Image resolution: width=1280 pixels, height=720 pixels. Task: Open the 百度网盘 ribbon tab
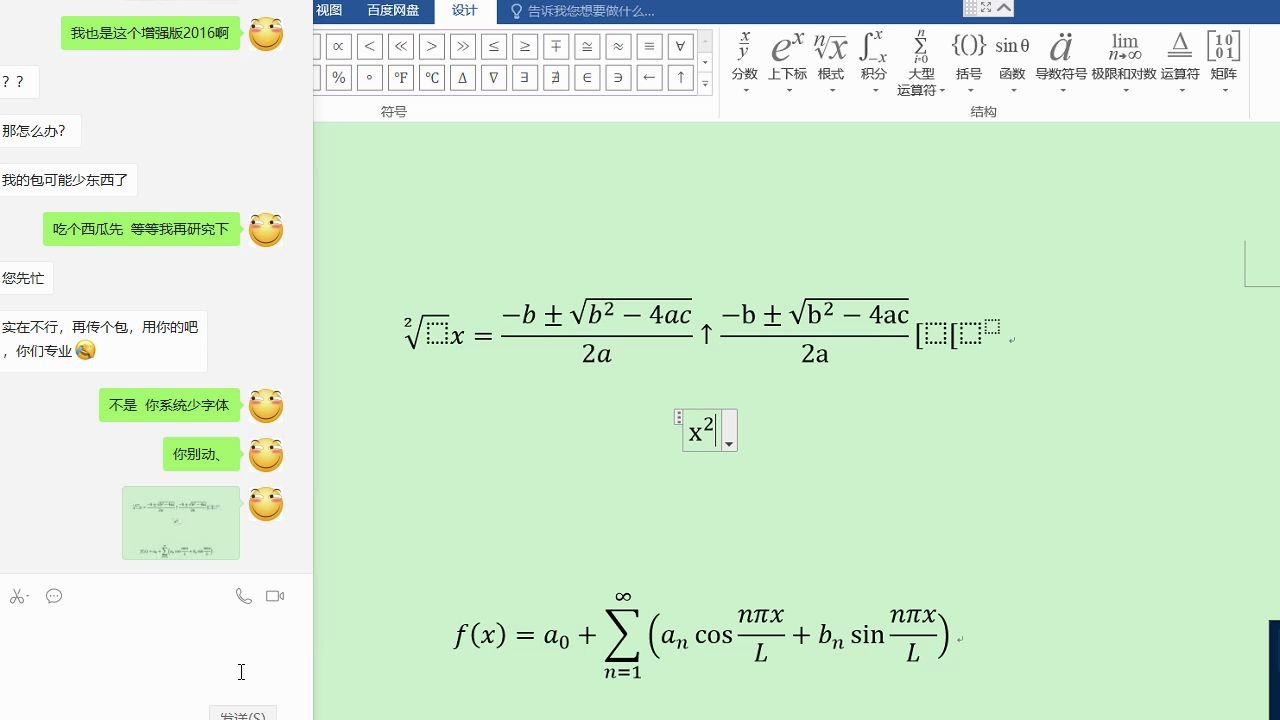coord(393,11)
